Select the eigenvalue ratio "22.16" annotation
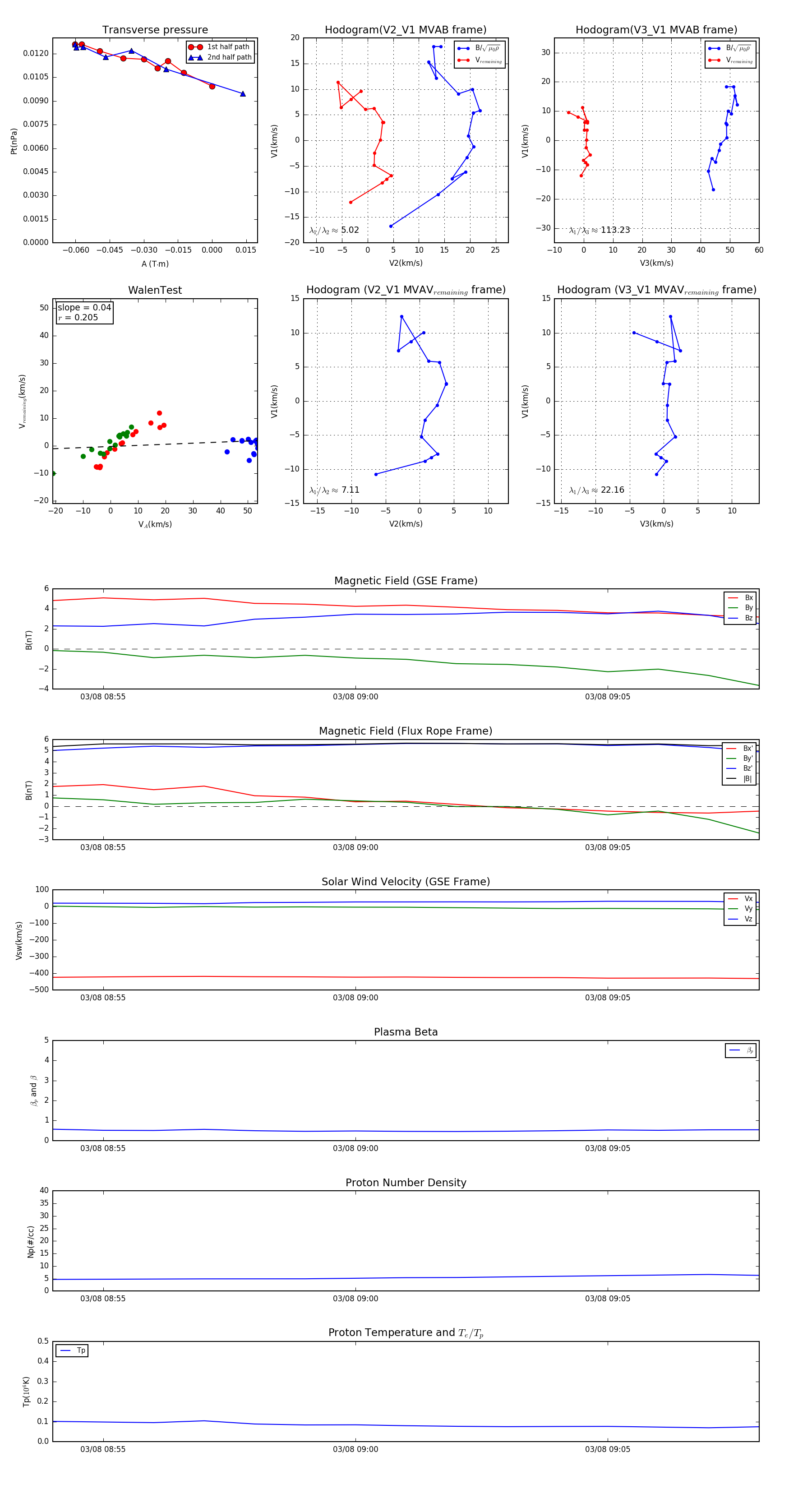Image resolution: width=812 pixels, height=1489 pixels. point(596,490)
